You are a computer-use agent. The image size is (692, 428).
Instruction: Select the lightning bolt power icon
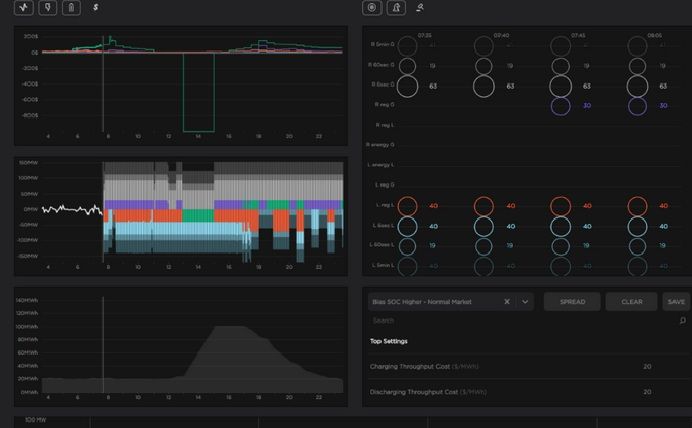pyautogui.click(x=47, y=8)
